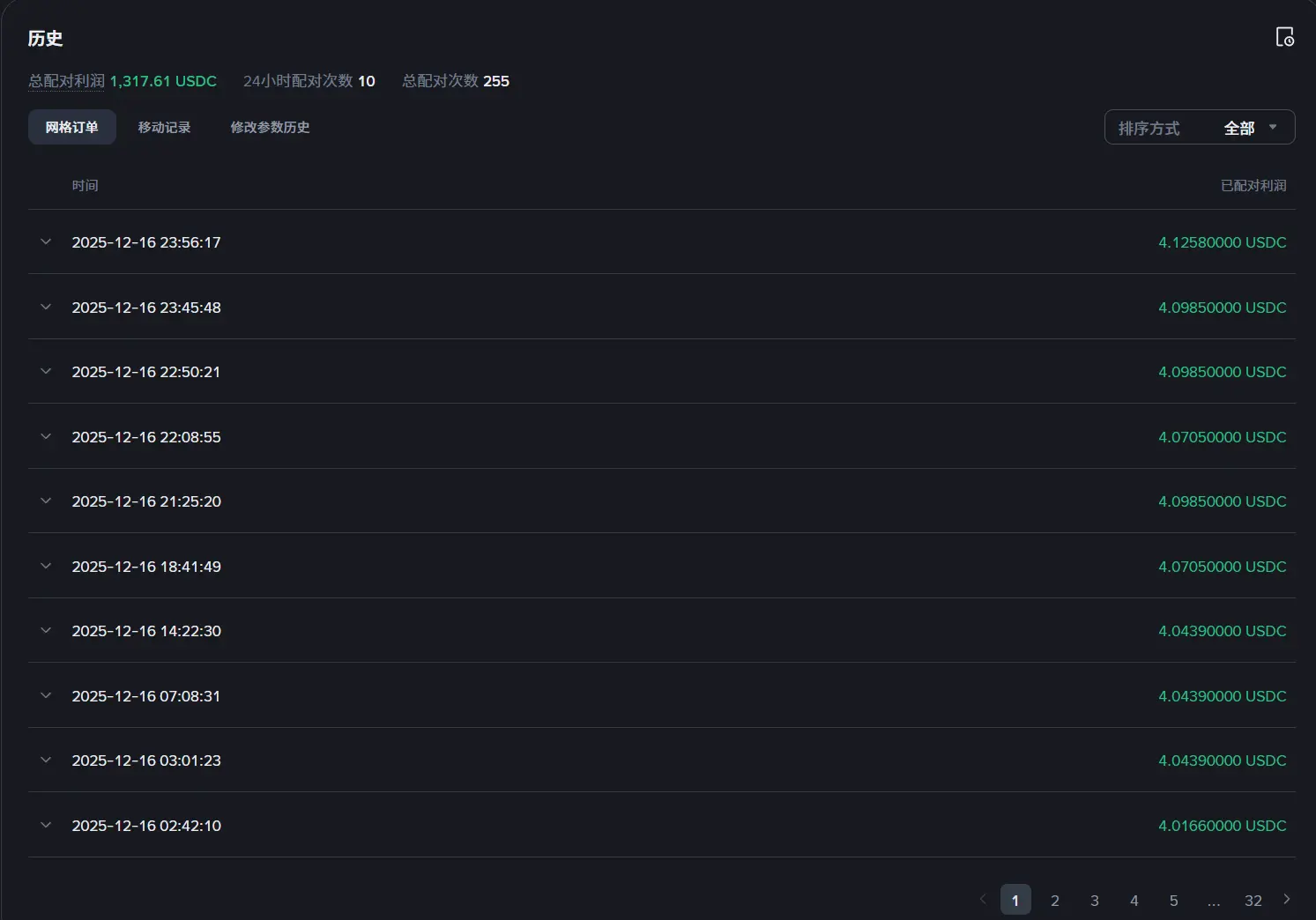Expand the 02:42:10 order row
The width and height of the screenshot is (1316, 920).
[x=46, y=825]
